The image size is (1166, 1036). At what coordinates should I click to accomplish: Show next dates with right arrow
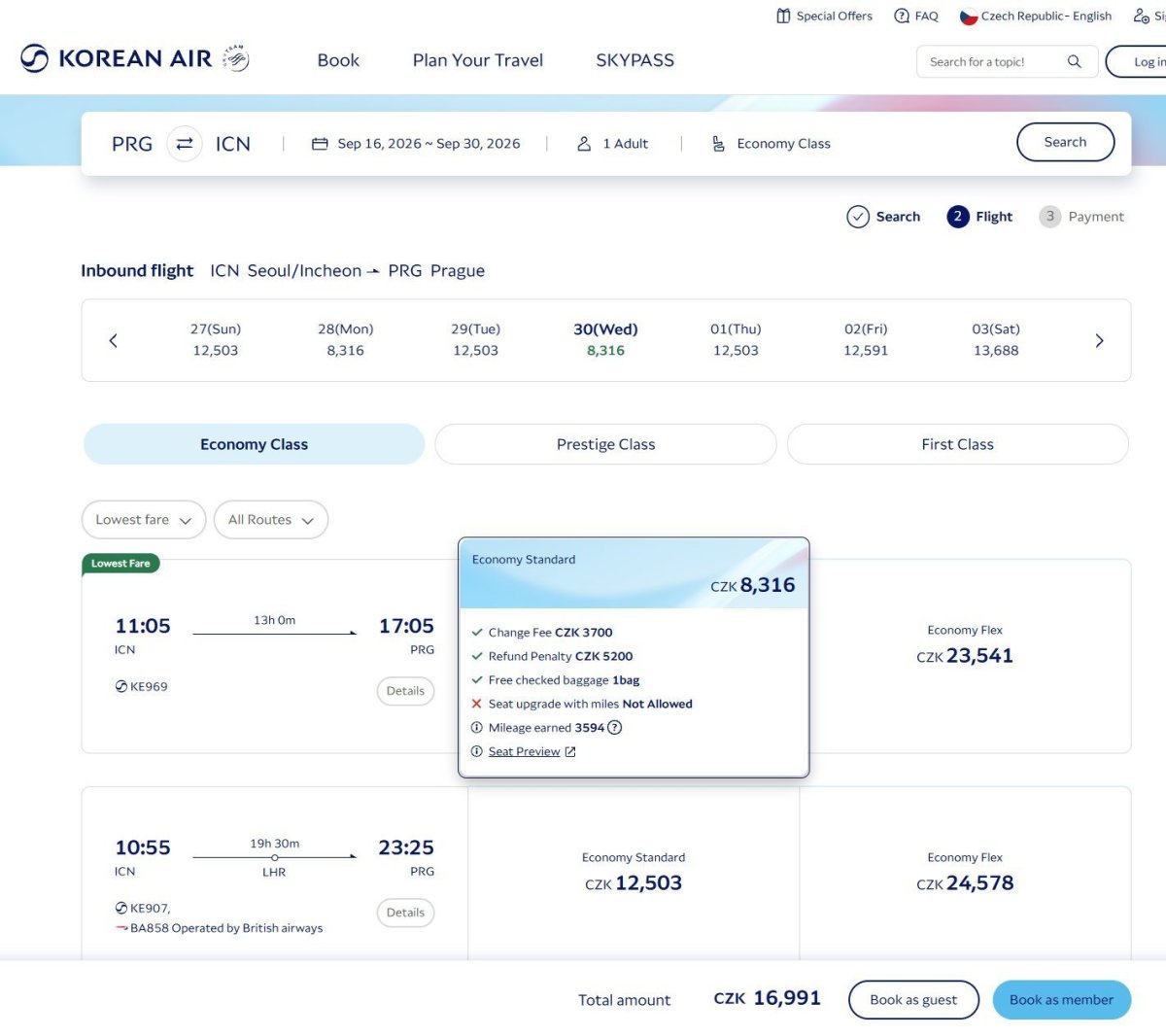[1099, 340]
